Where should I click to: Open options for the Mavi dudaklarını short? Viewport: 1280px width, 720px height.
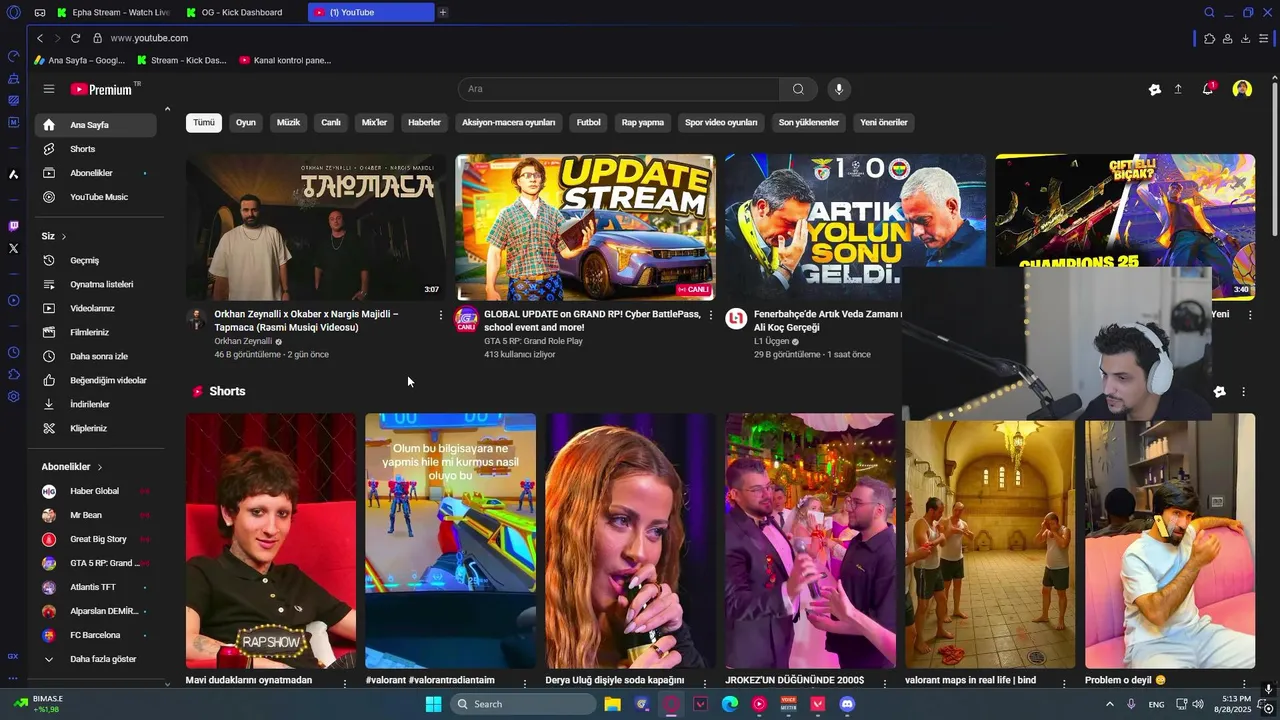[x=345, y=683]
